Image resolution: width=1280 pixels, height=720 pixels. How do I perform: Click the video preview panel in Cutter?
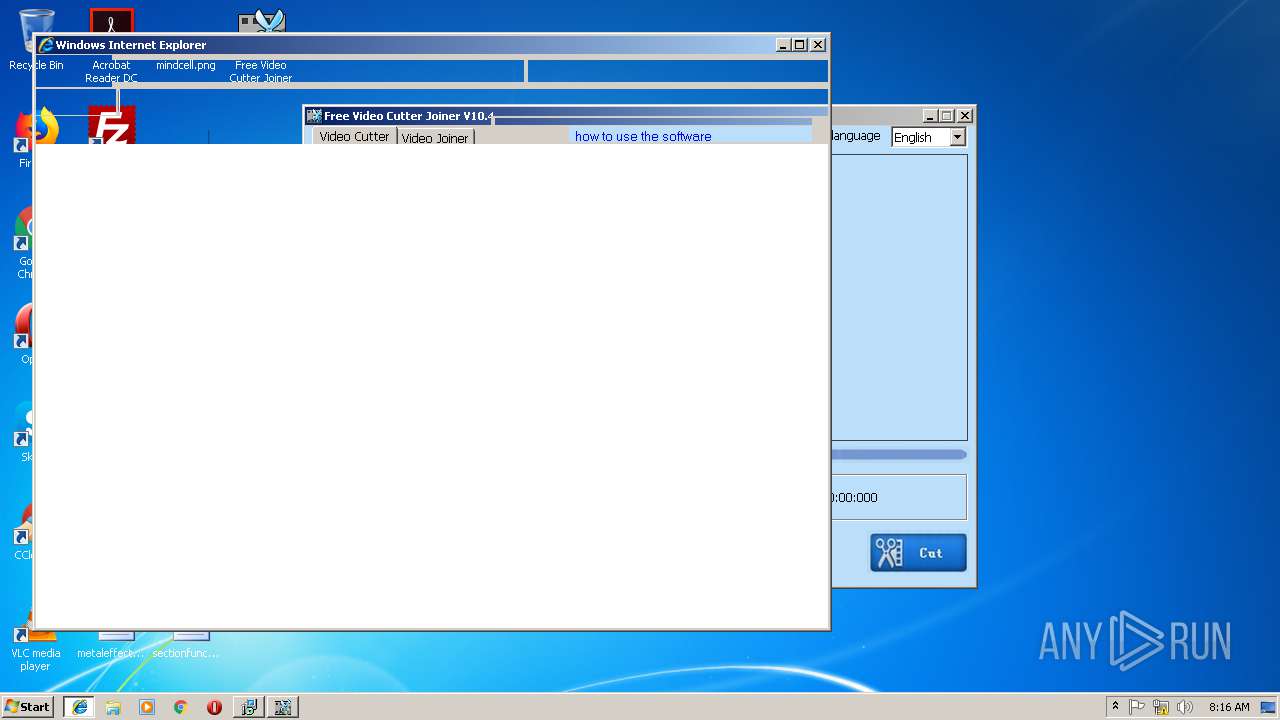coord(898,297)
